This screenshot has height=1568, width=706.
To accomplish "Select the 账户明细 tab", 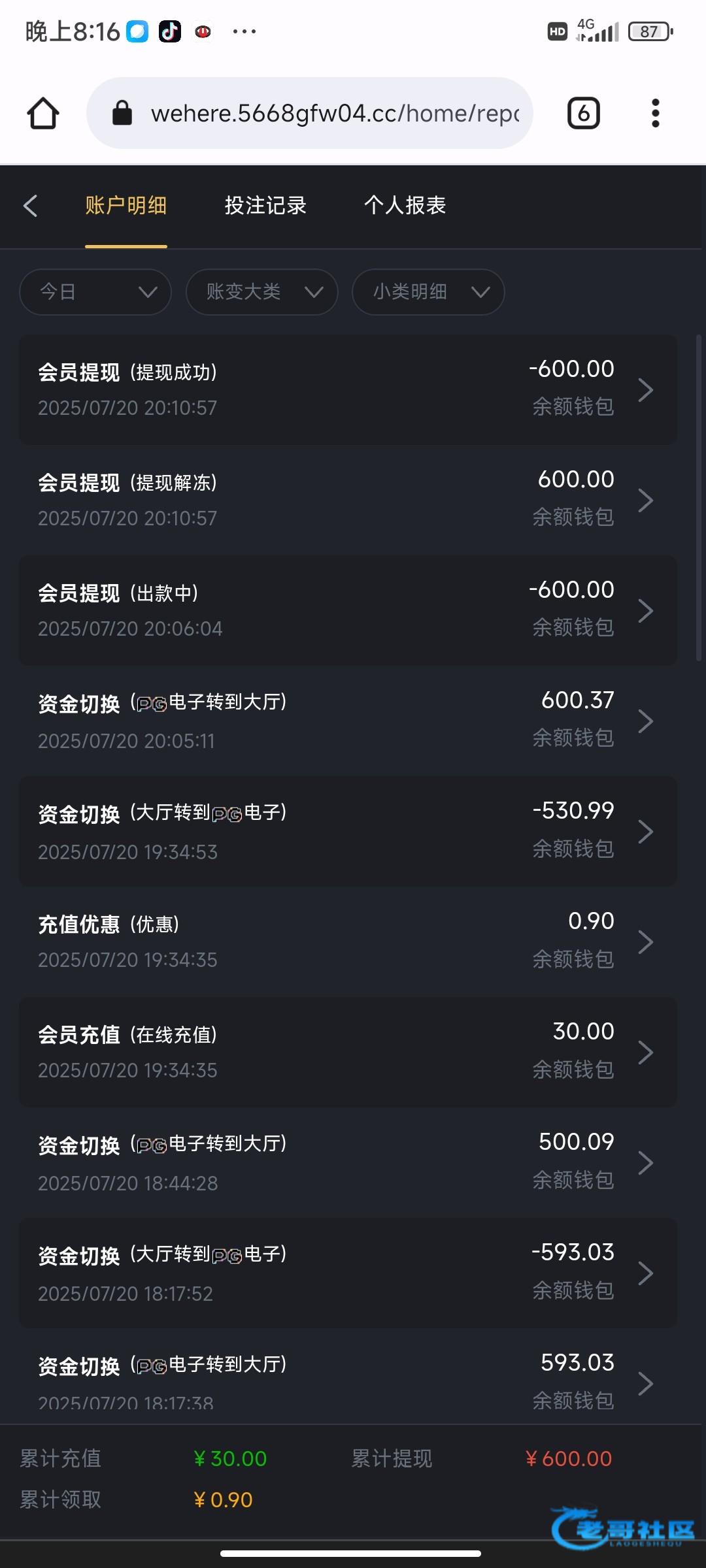I will click(126, 206).
